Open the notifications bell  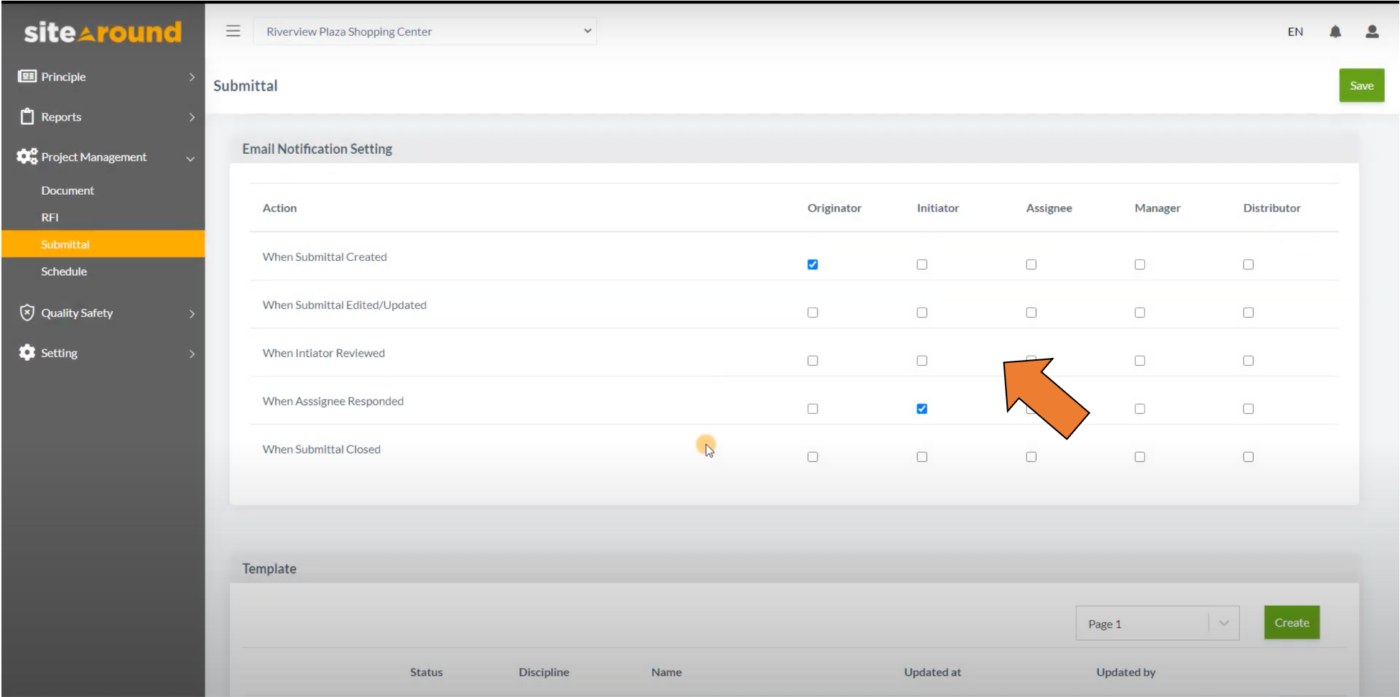(x=1334, y=31)
